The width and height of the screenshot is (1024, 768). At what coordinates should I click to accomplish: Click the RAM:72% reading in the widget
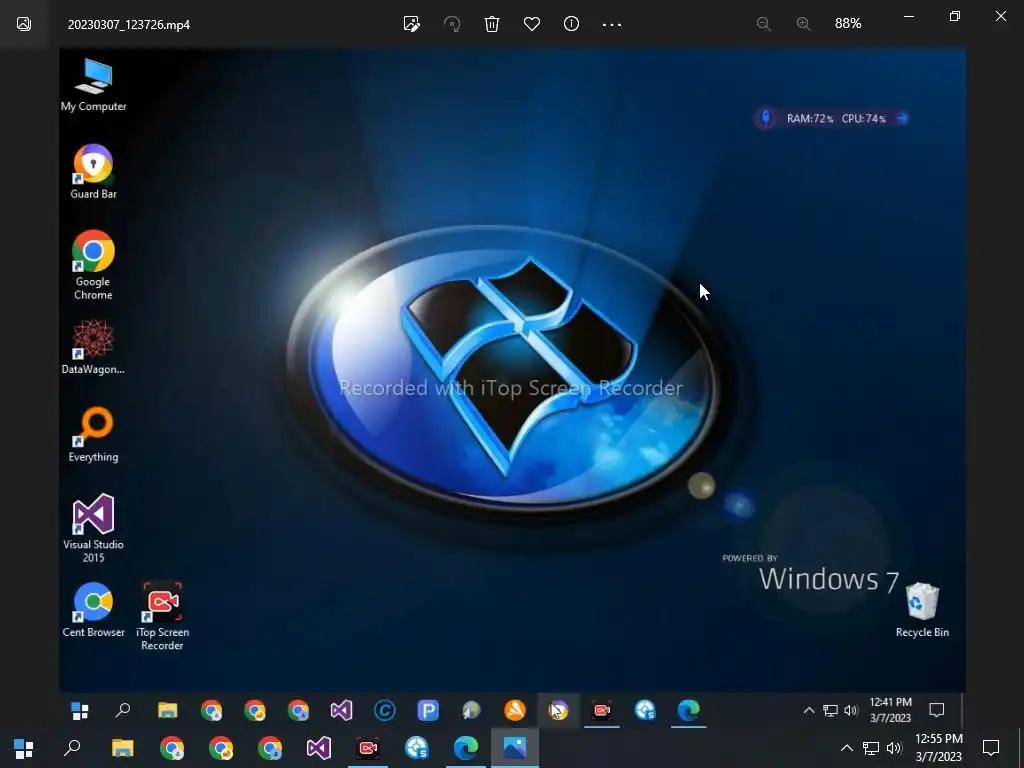tap(810, 119)
